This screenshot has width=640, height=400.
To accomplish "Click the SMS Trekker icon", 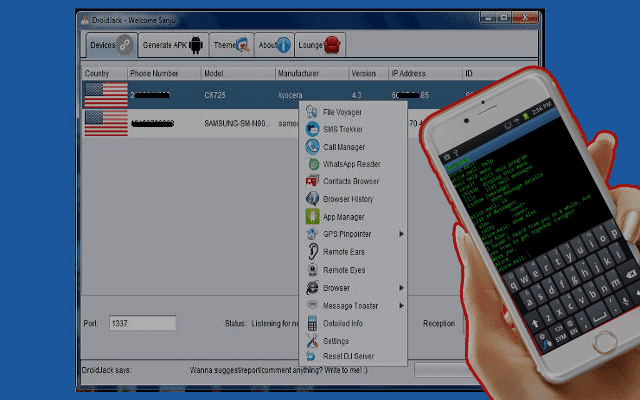I will tap(312, 129).
